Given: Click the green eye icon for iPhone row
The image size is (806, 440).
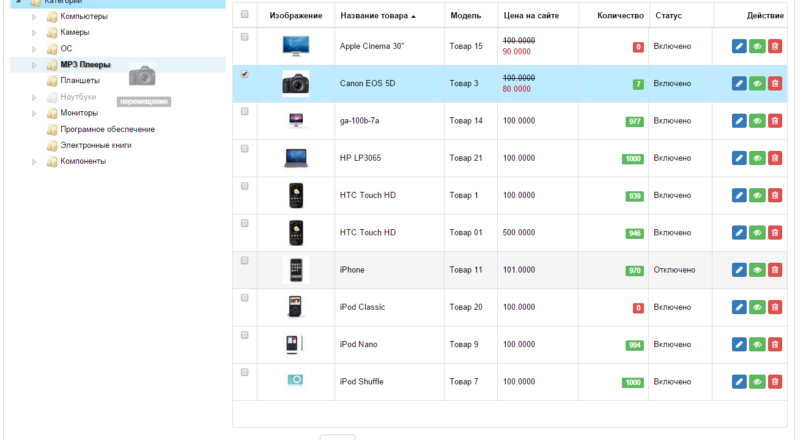Looking at the screenshot, I should click(757, 270).
